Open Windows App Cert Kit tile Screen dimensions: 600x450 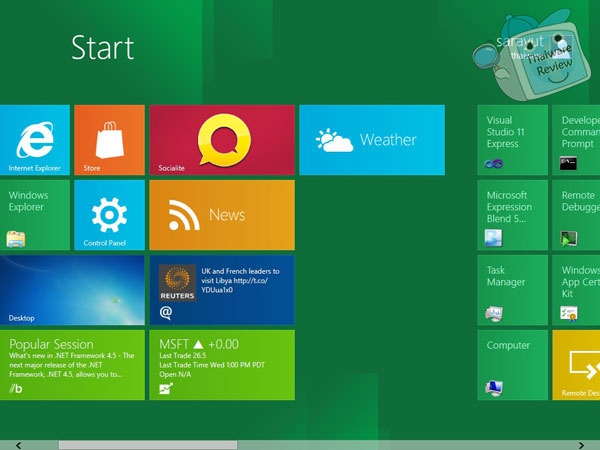click(x=576, y=290)
